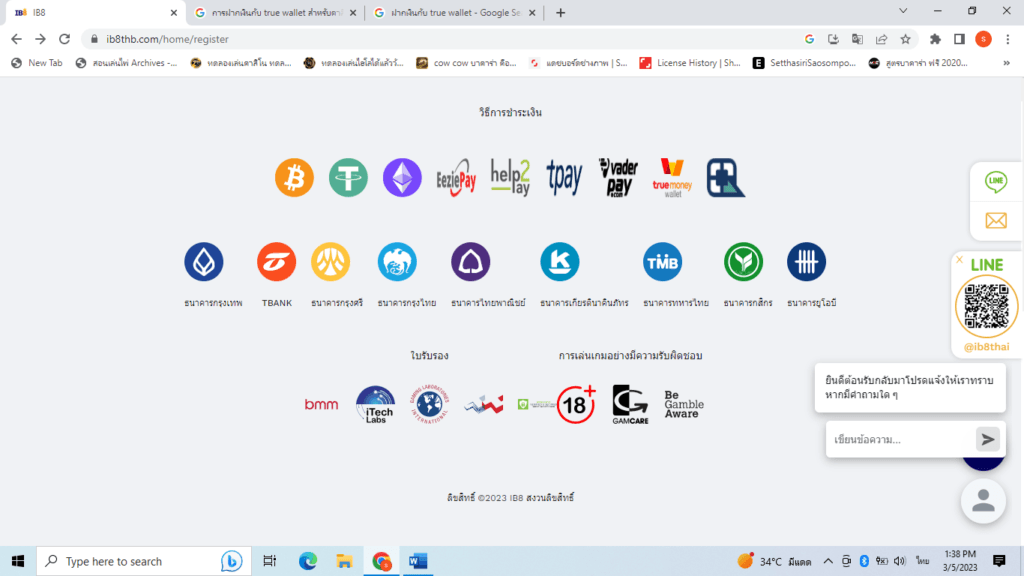Select the ธนาคารเกียรตินาคินภัทร K icon

(x=560, y=262)
